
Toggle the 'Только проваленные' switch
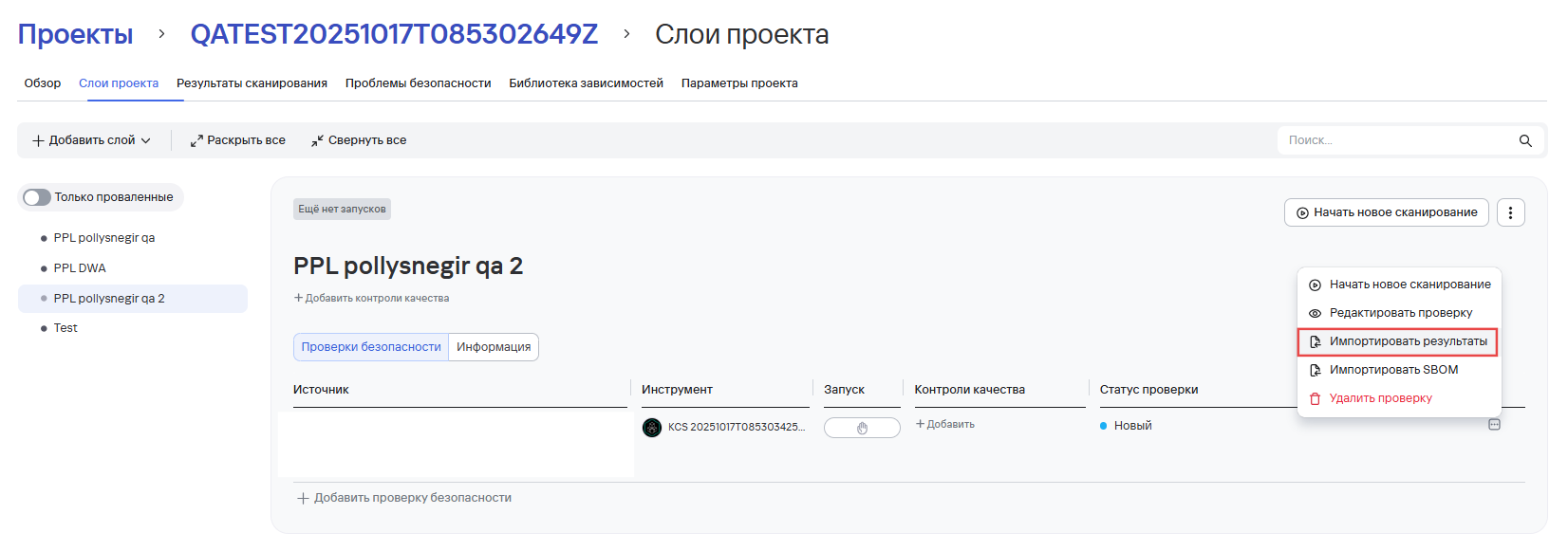click(37, 197)
